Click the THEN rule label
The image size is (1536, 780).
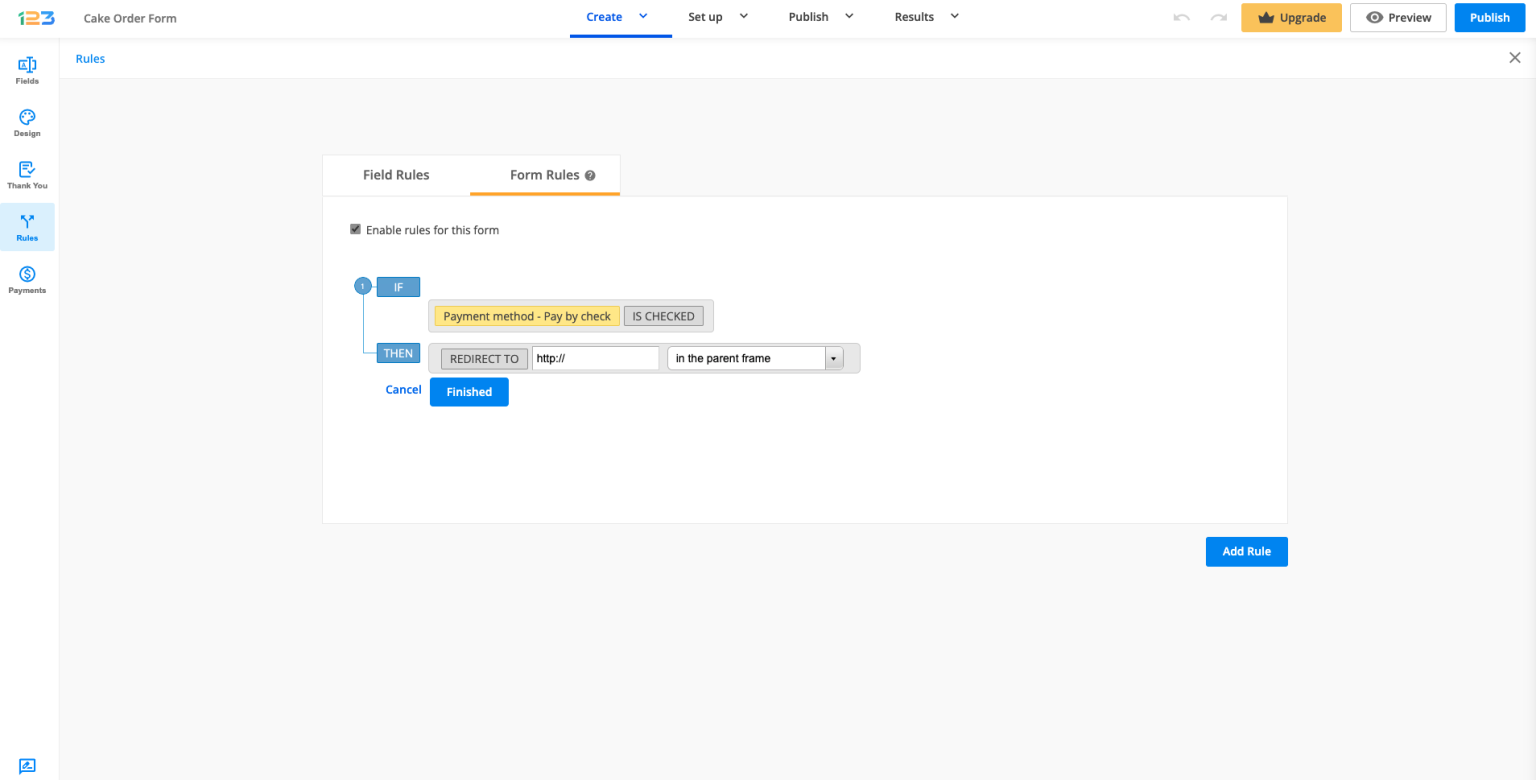[x=398, y=353]
